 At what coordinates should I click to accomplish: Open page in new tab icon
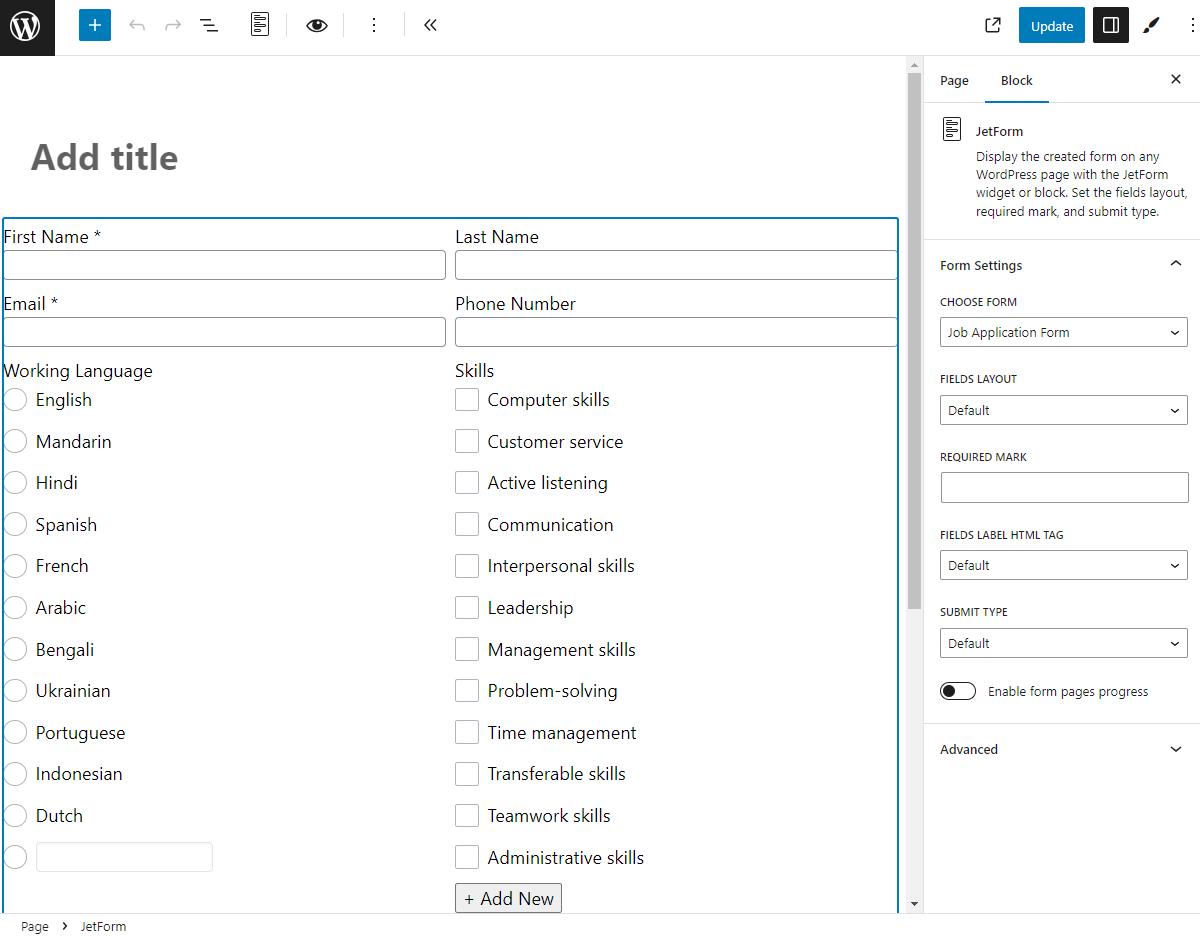coord(993,26)
